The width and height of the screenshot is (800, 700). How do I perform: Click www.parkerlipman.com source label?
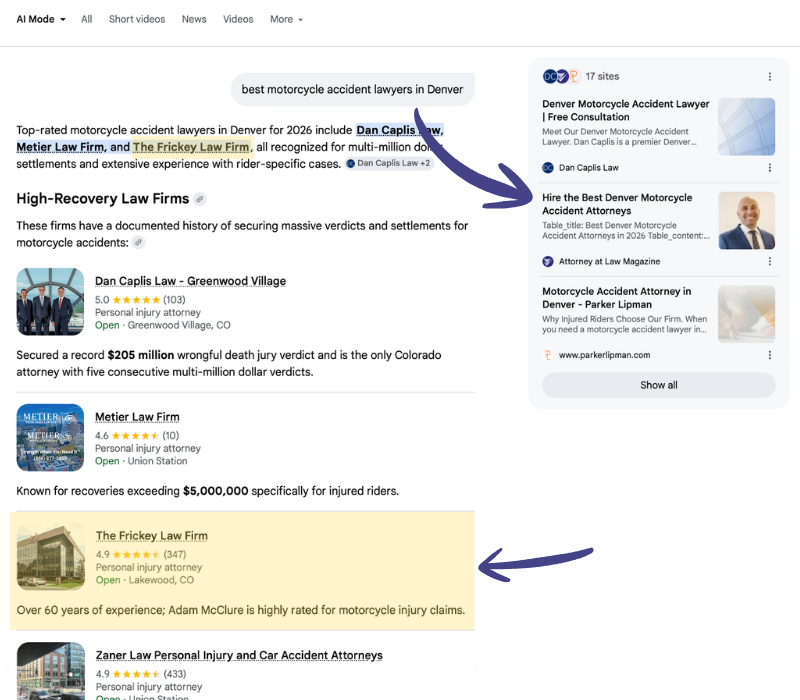[x=605, y=355]
